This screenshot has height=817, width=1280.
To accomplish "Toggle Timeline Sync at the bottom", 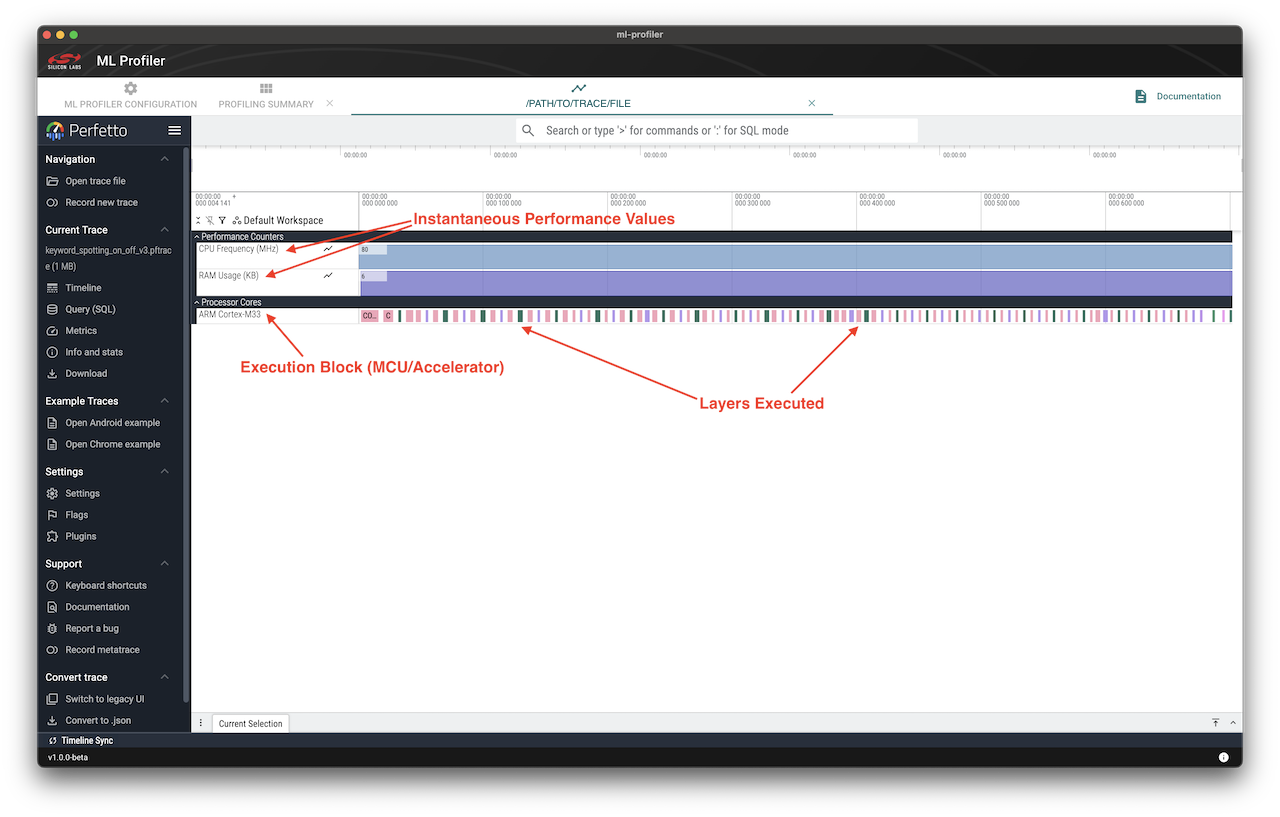I will coord(84,740).
